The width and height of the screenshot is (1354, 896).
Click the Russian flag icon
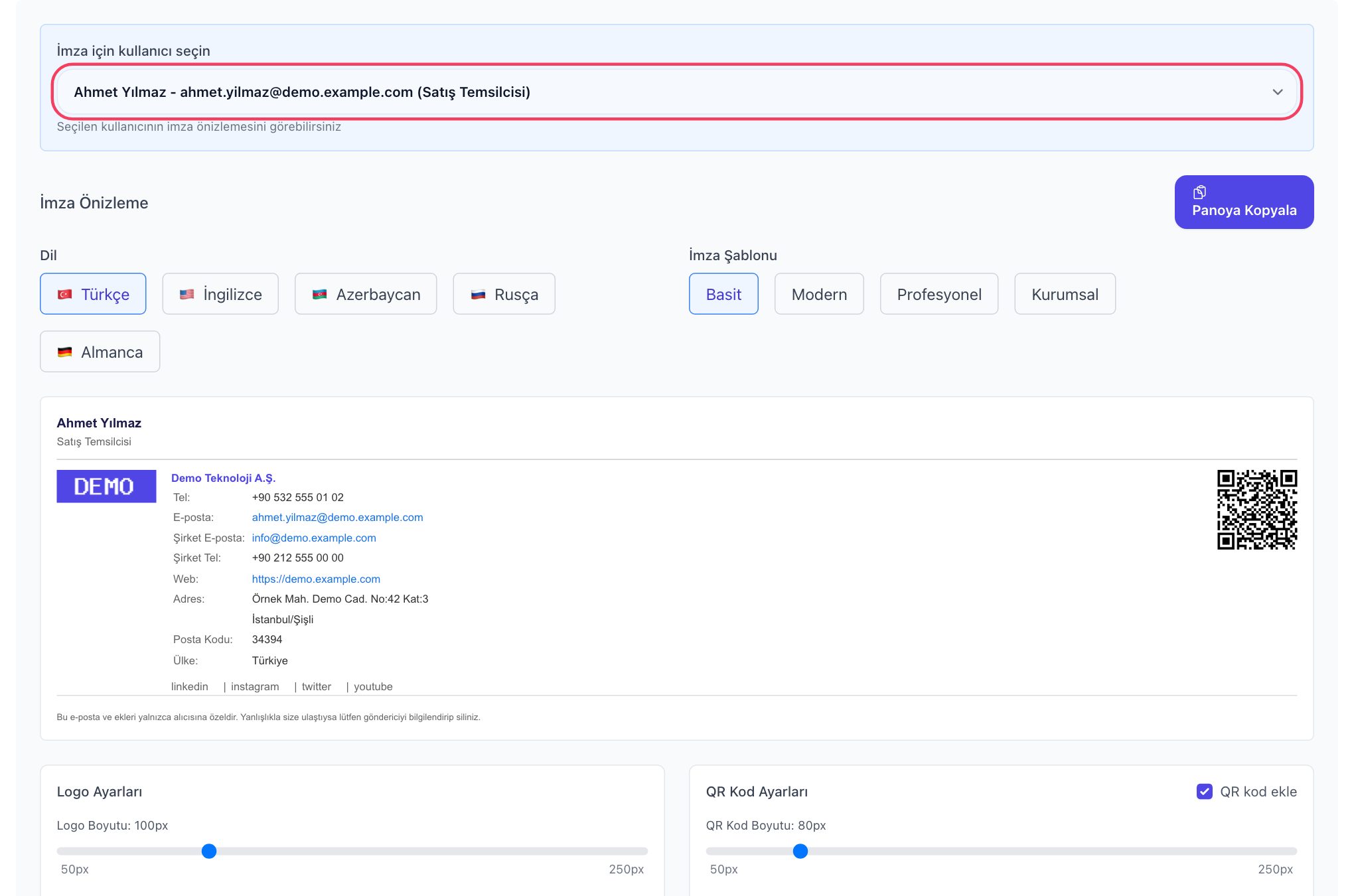coord(478,295)
